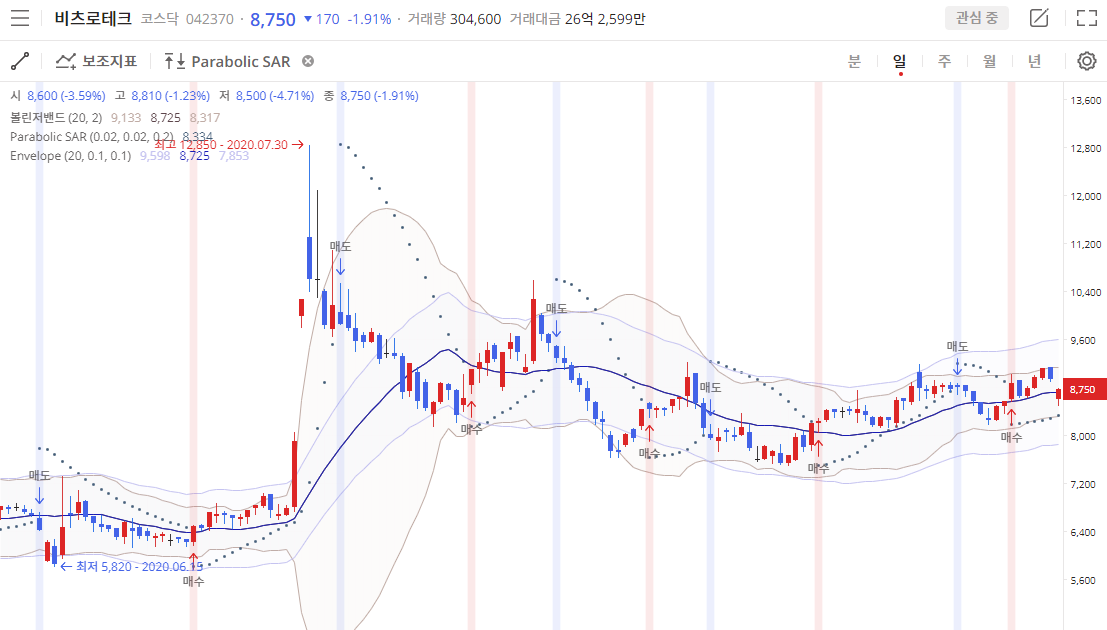Click the rightmost 매수 signal marker
Screen dimensions: 1107x630
coord(1011,437)
